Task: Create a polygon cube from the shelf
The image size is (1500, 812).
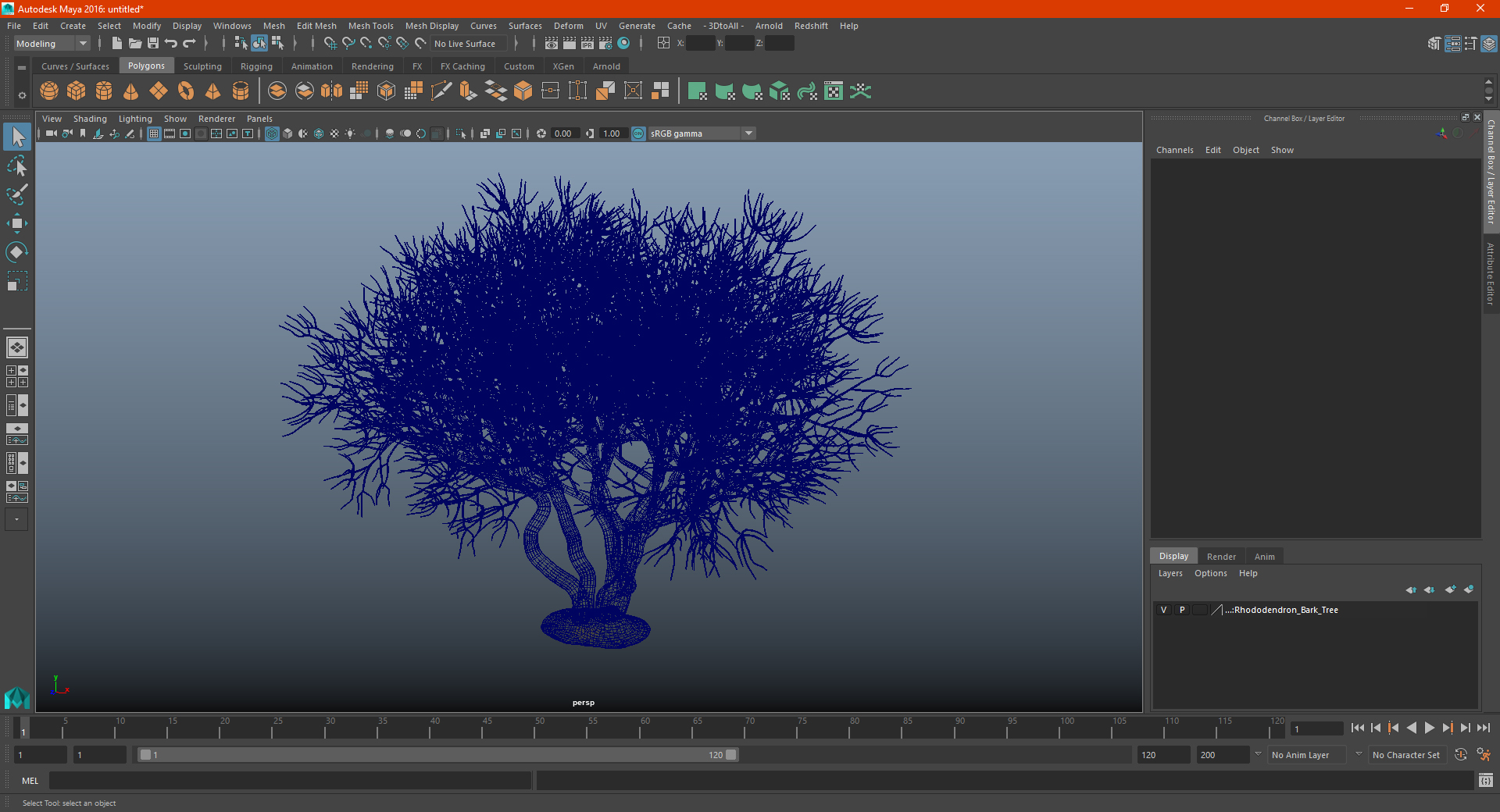Action: [x=77, y=91]
